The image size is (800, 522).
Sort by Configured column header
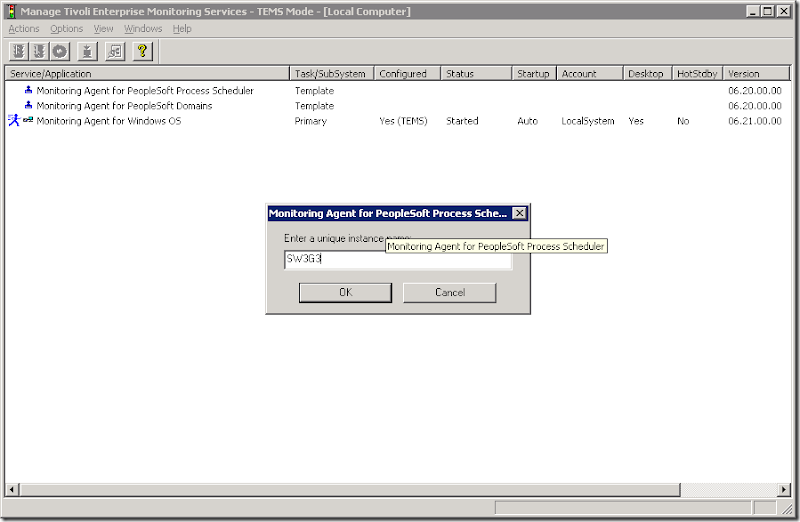point(407,73)
